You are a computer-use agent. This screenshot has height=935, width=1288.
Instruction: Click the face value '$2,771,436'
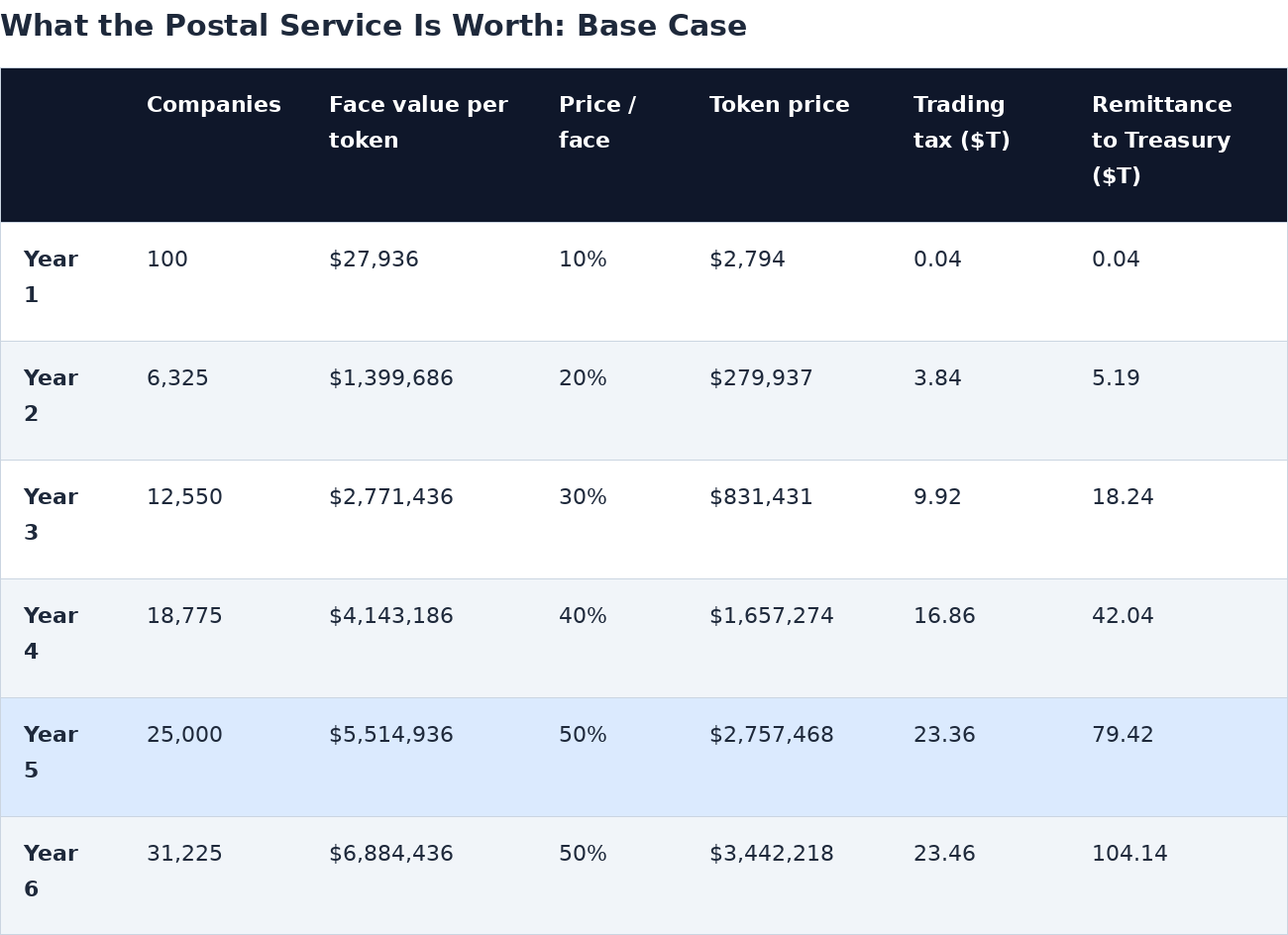pyautogui.click(x=391, y=498)
